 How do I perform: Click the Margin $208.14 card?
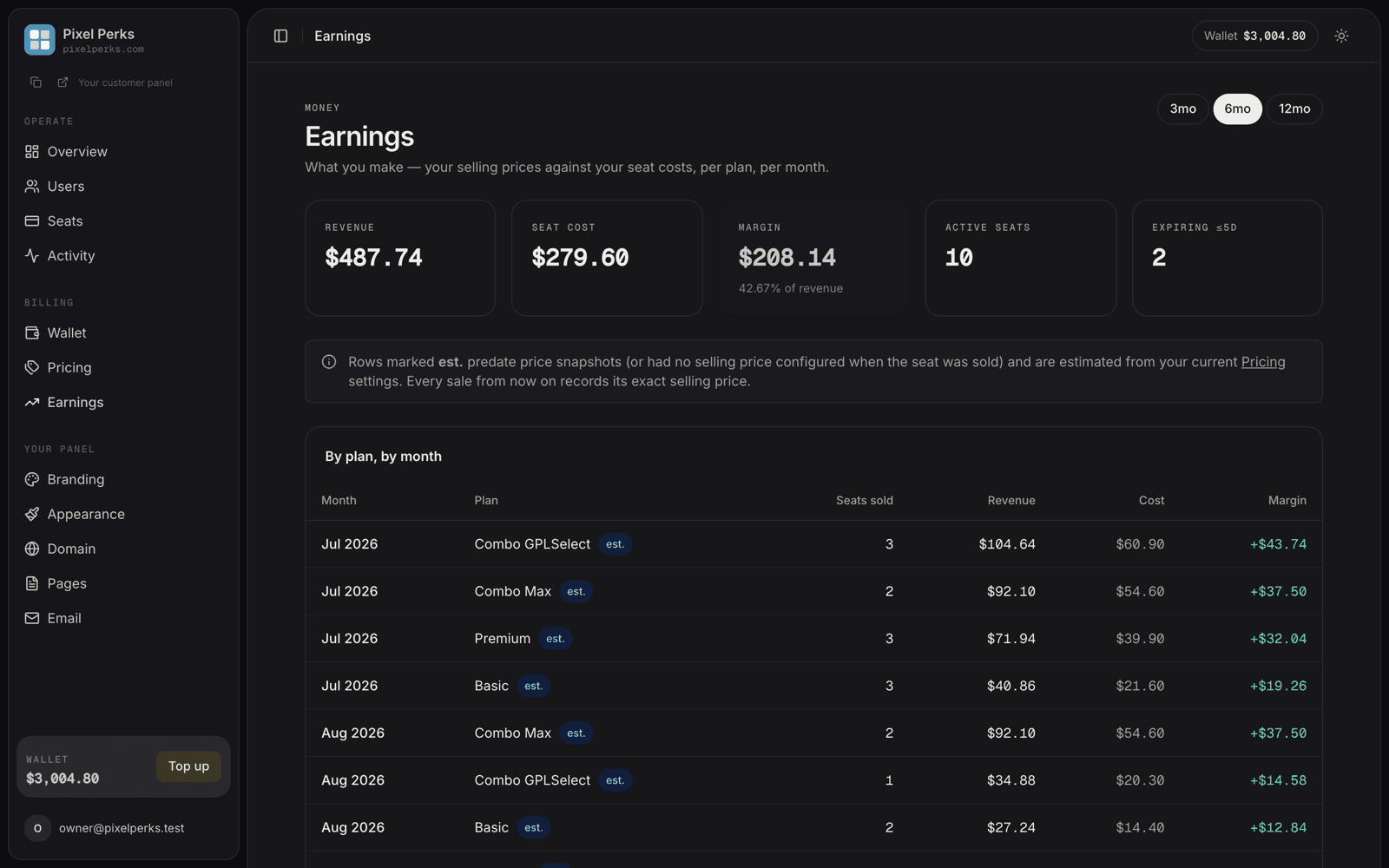pos(813,258)
